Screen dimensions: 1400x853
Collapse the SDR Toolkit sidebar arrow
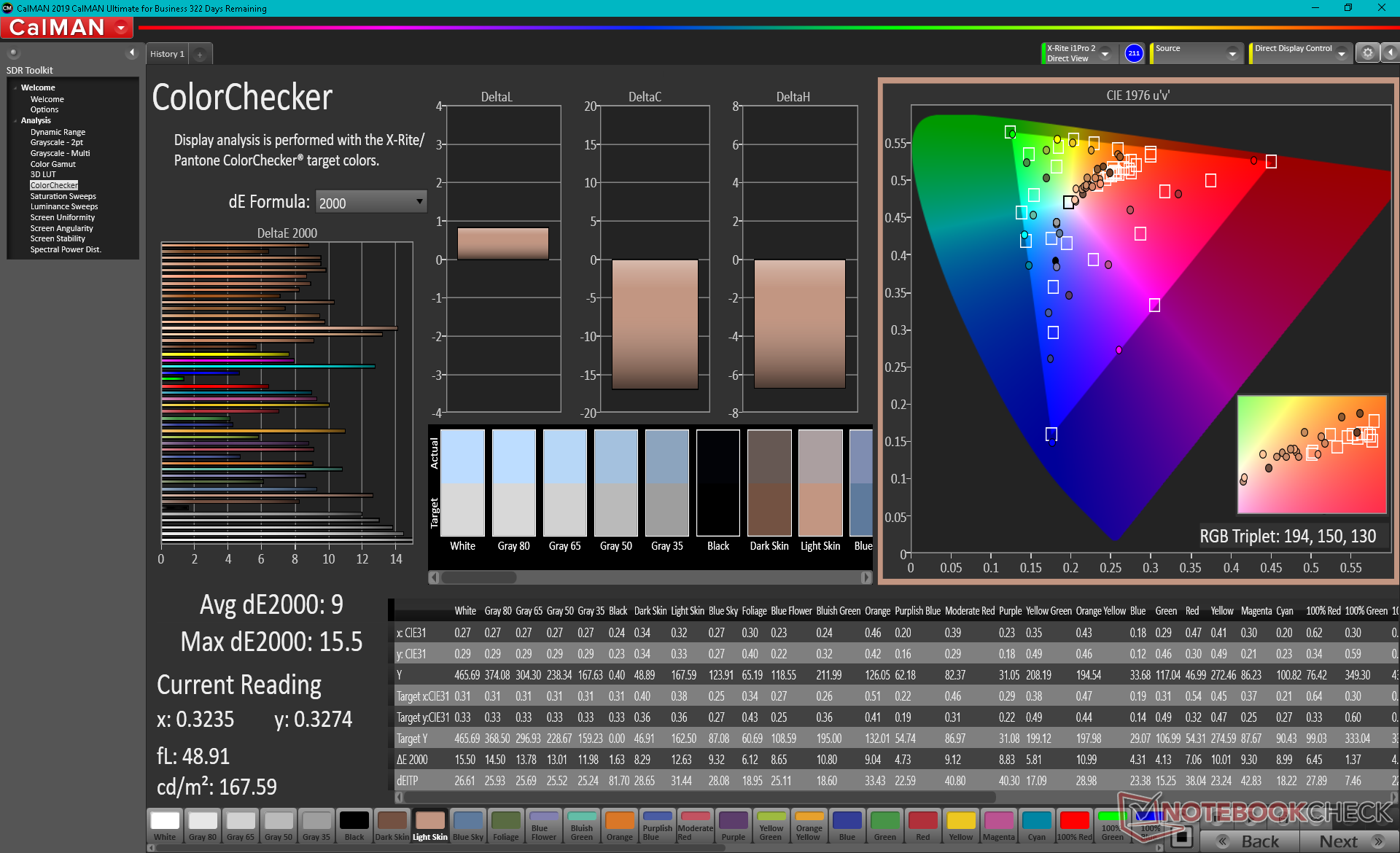[x=131, y=52]
